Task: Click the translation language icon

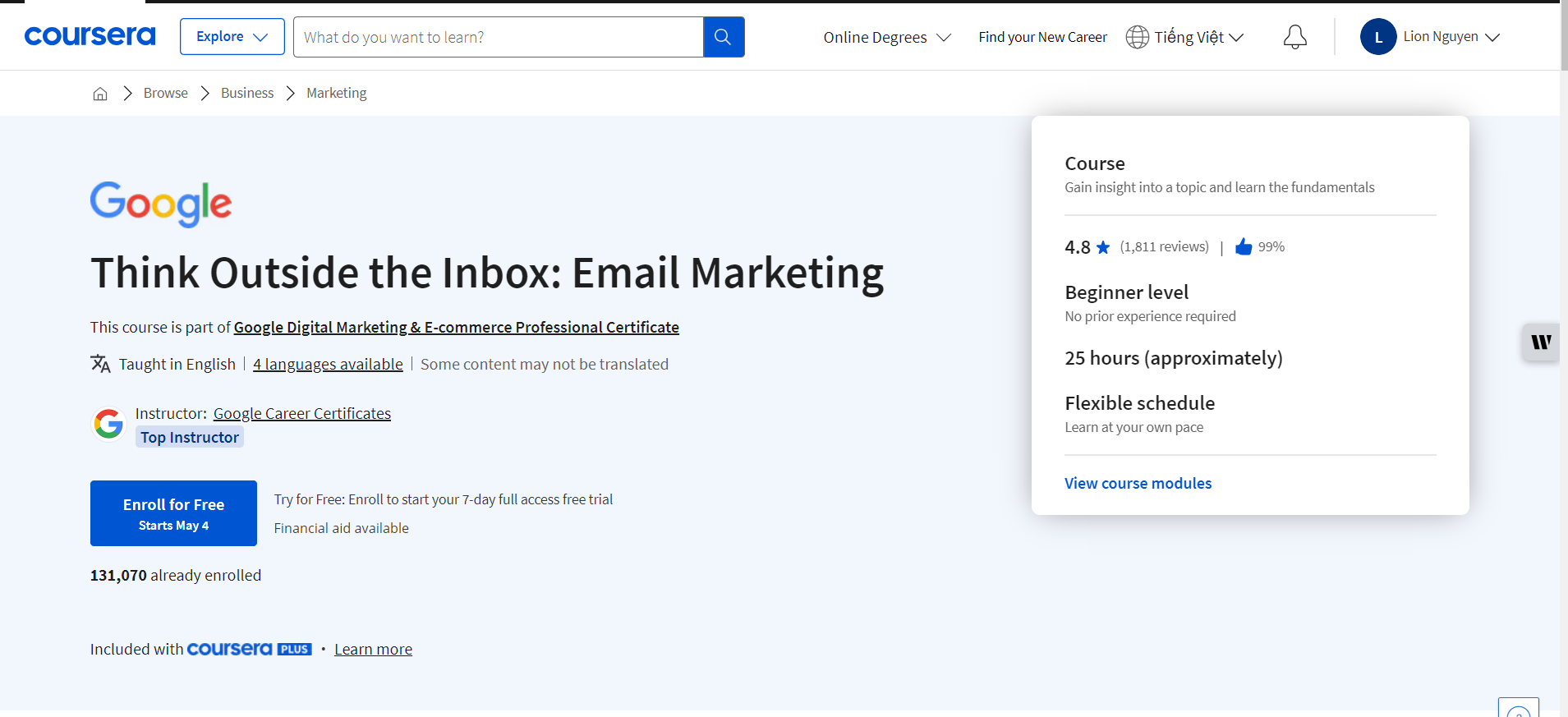Action: pyautogui.click(x=100, y=364)
